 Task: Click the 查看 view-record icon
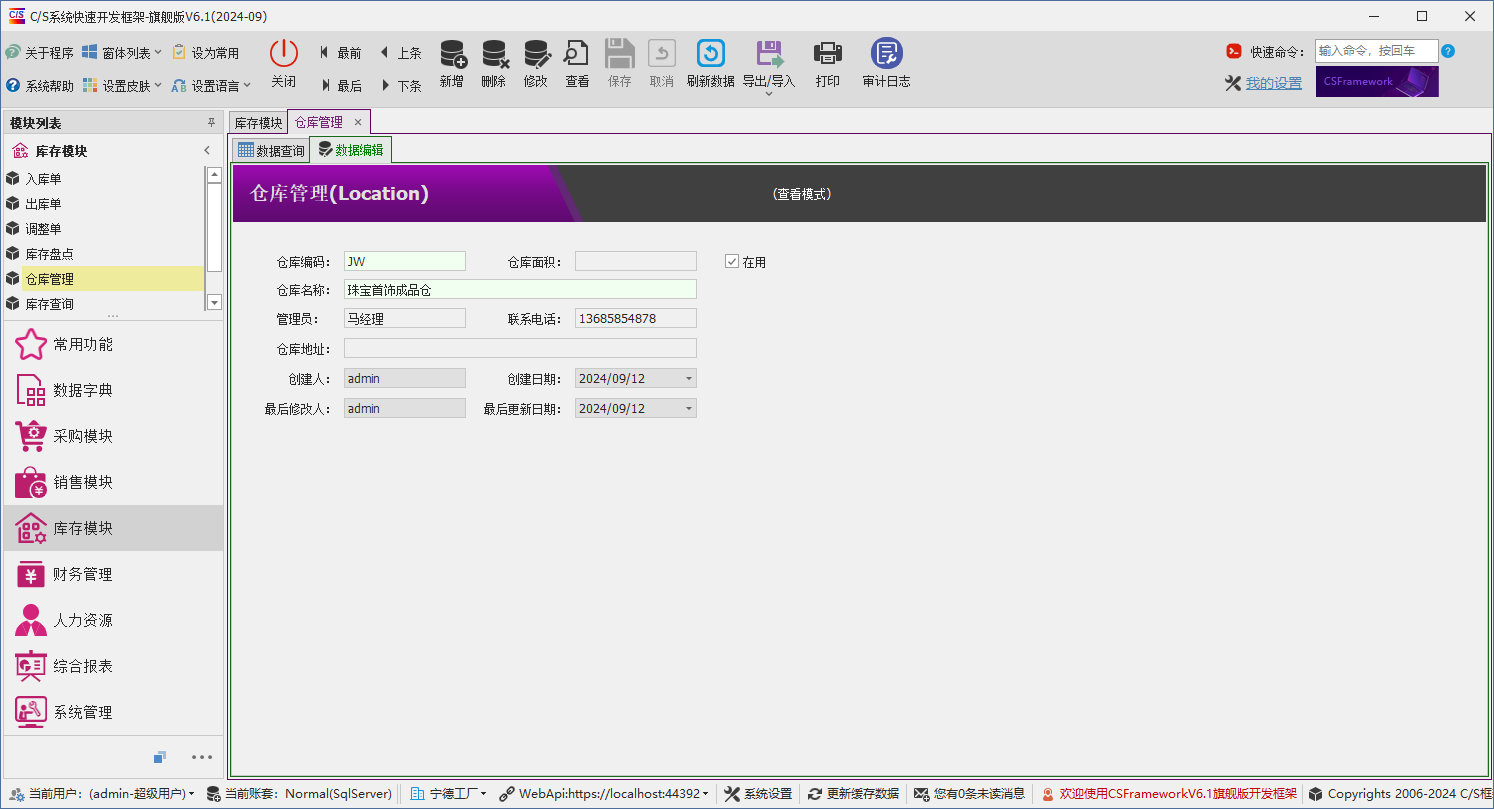(577, 54)
